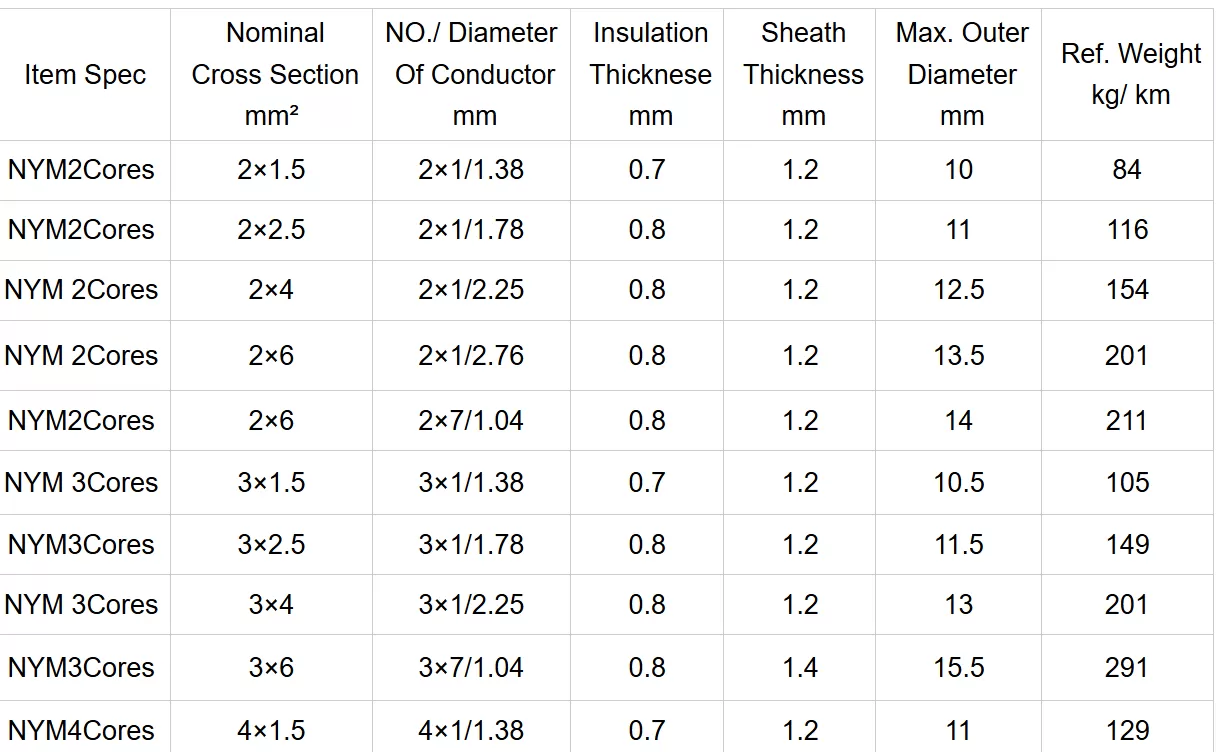This screenshot has height=752, width=1221.
Task: Click the Ref. Weight kg/km header
Action: pos(1130,75)
